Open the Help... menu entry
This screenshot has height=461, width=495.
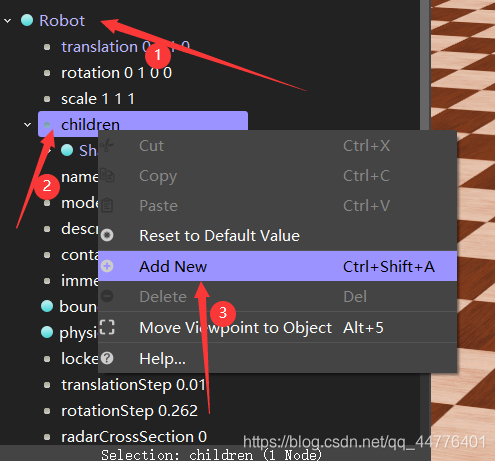click(277, 359)
